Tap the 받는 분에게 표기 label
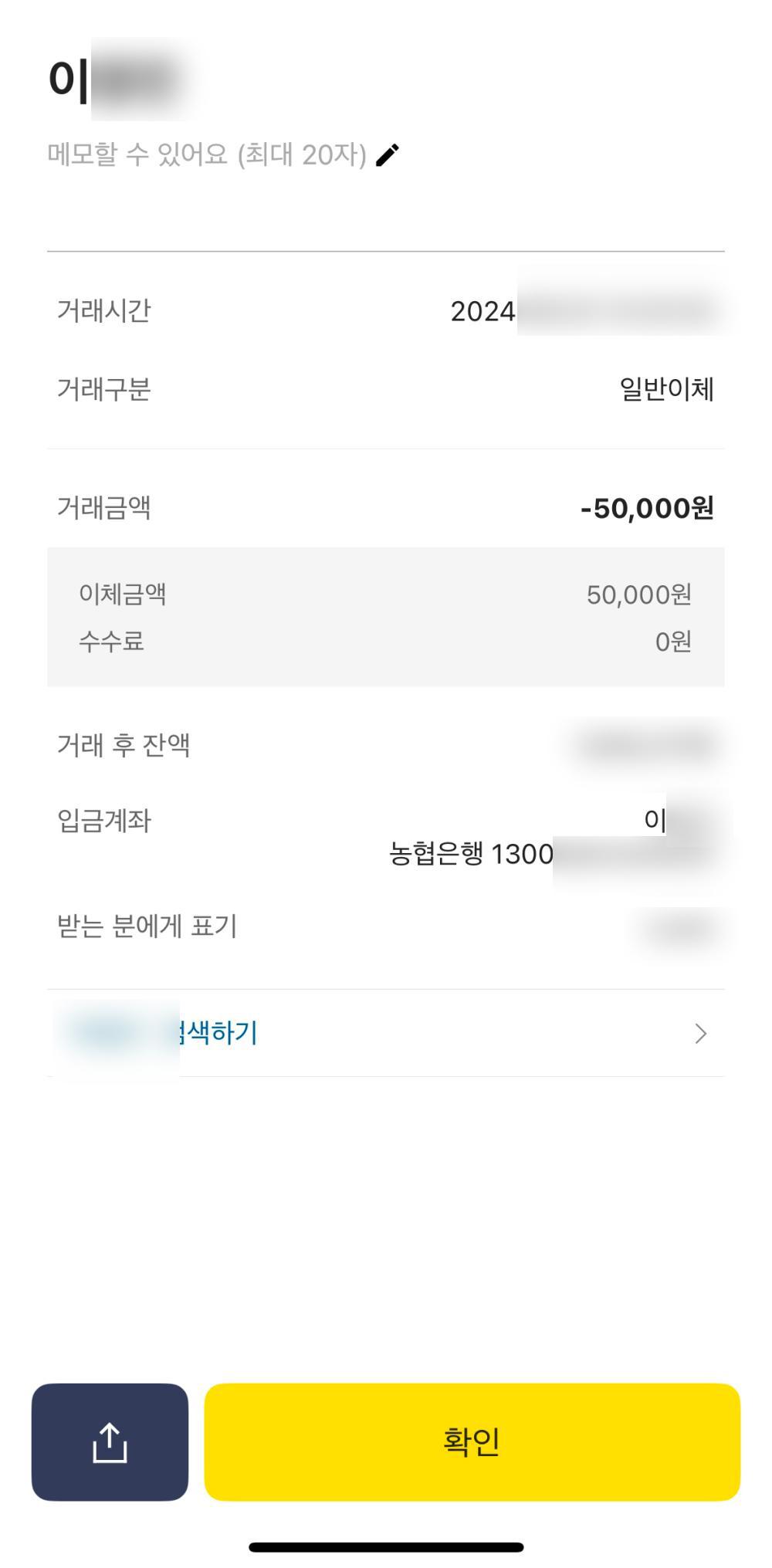The image size is (772, 1568). [x=147, y=926]
